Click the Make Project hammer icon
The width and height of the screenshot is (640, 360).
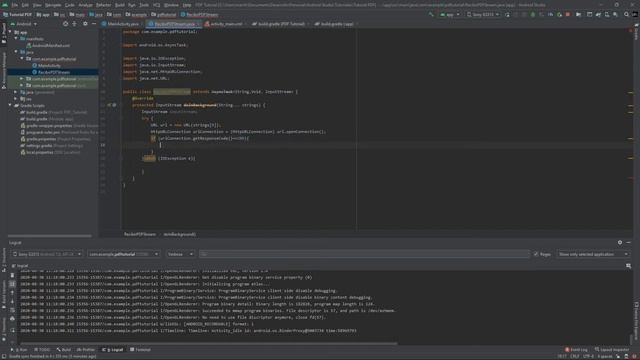431,14
